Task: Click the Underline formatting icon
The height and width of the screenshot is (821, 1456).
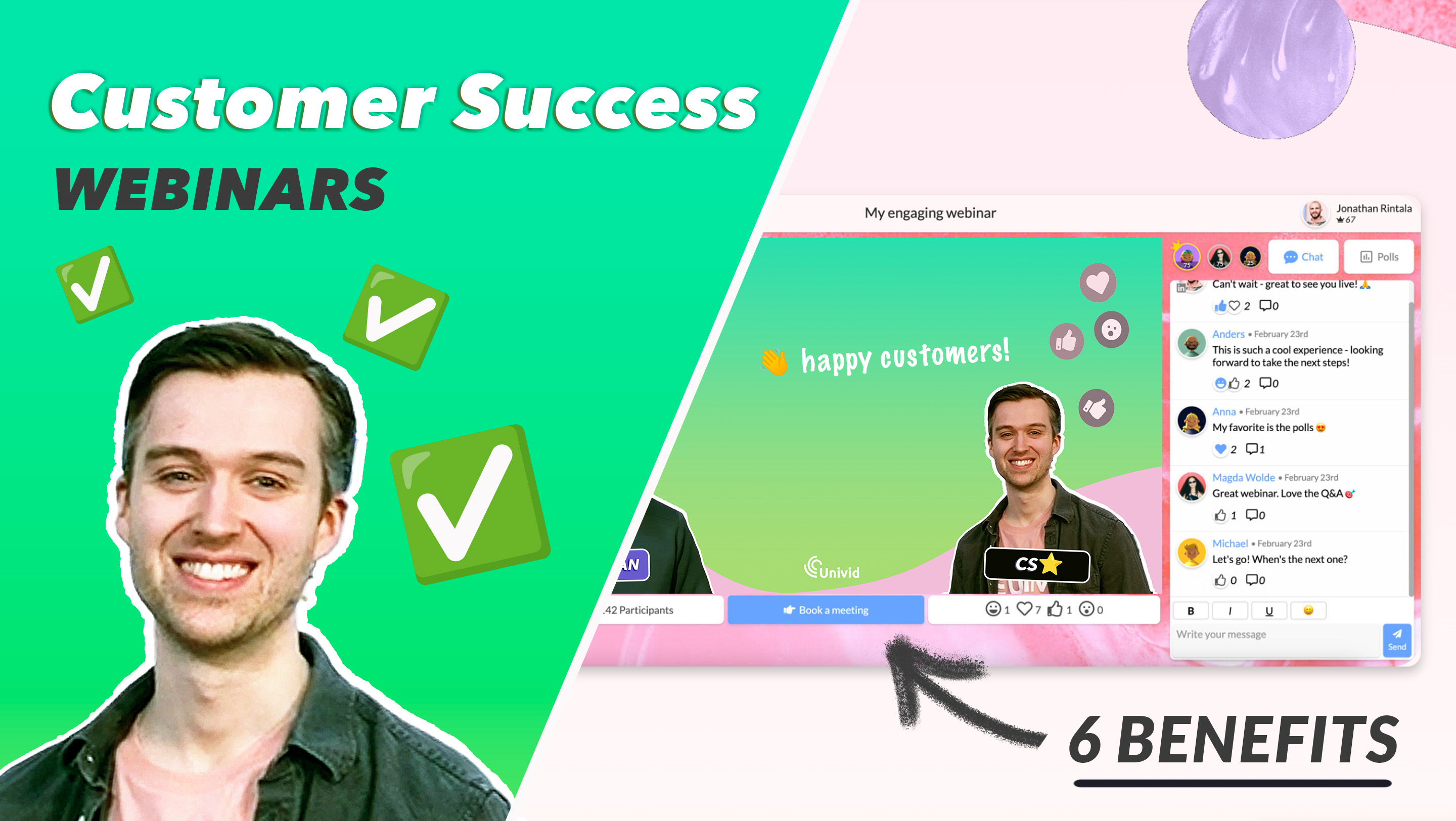Action: coord(1269,611)
